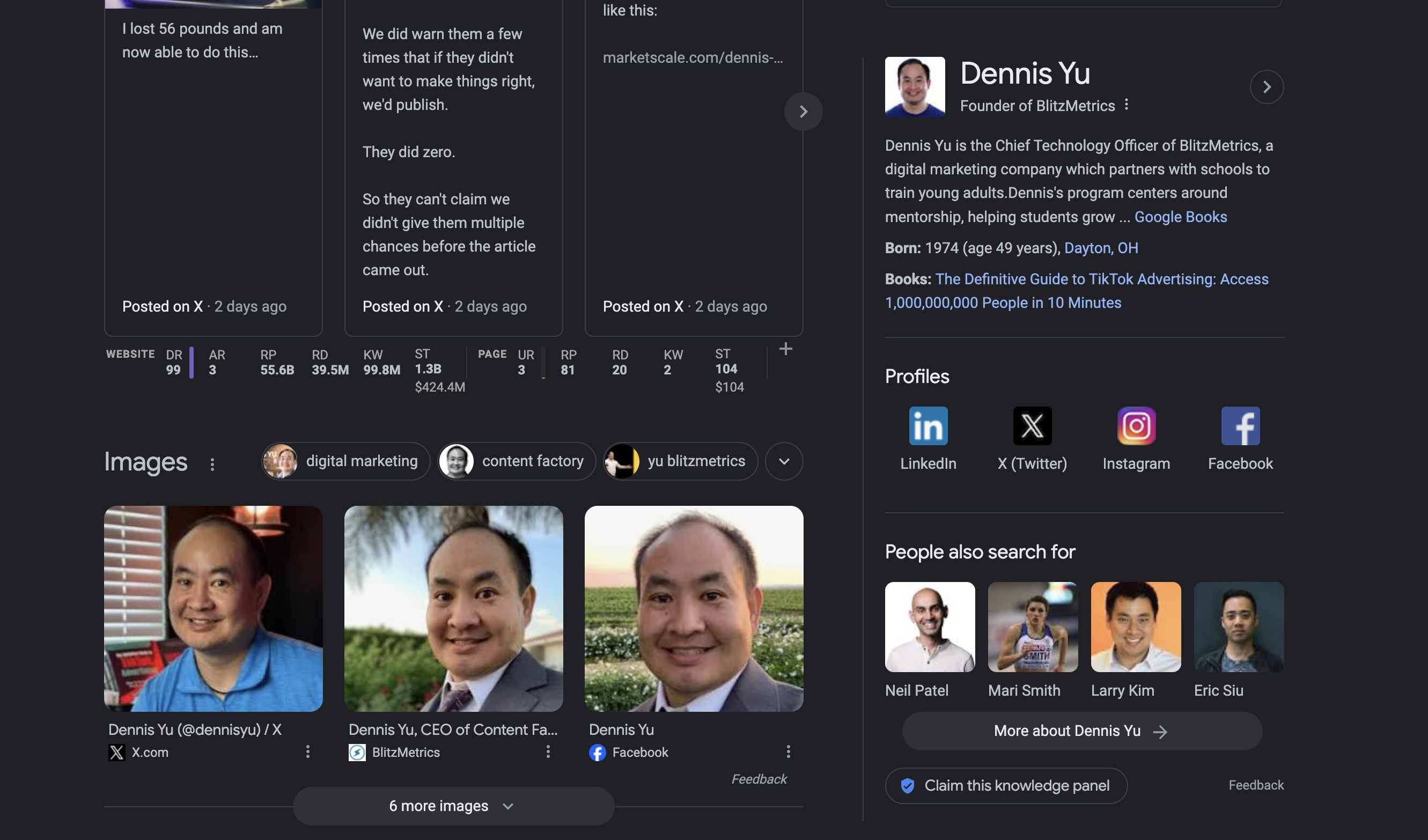Show next posts in the X carousel

803,112
